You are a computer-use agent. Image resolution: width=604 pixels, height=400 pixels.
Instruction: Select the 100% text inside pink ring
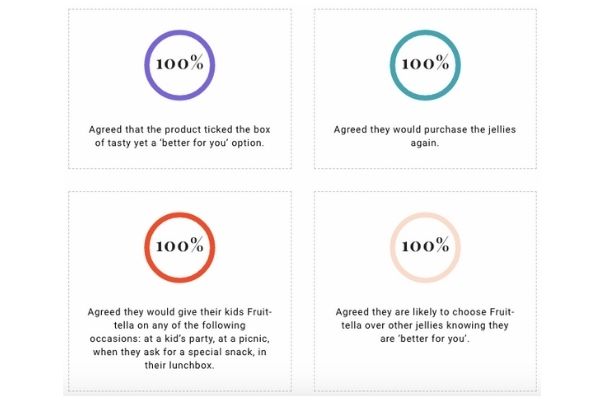[x=425, y=245]
